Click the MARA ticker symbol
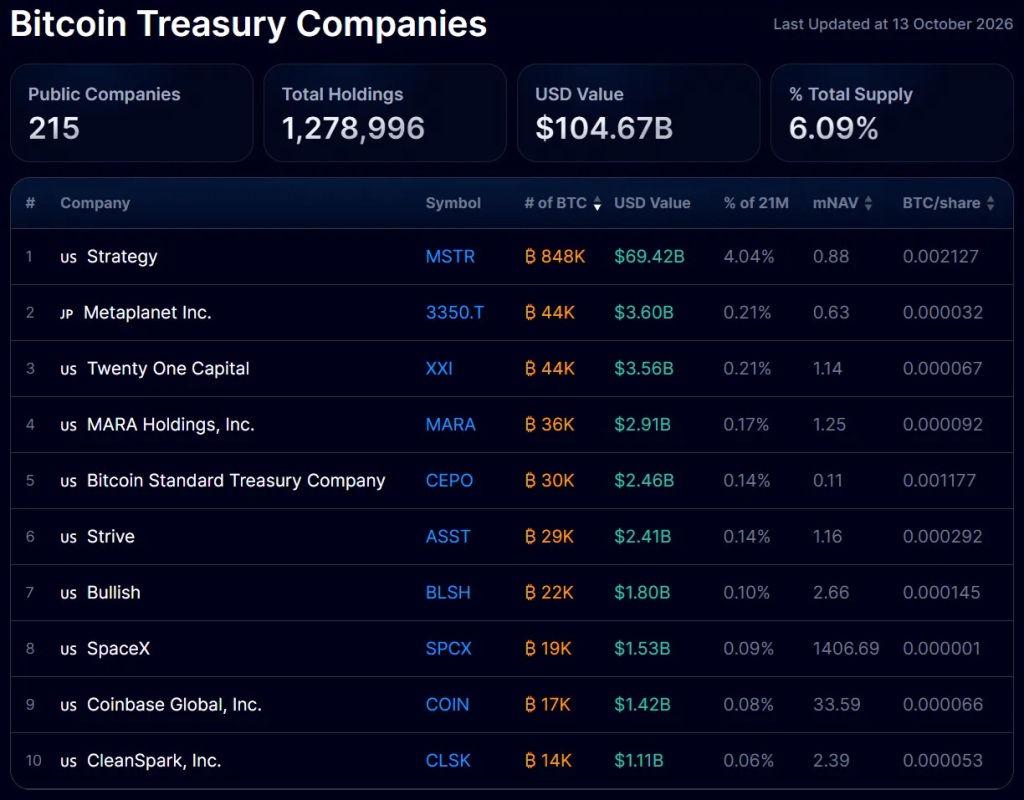The width and height of the screenshot is (1024, 800). pos(451,424)
